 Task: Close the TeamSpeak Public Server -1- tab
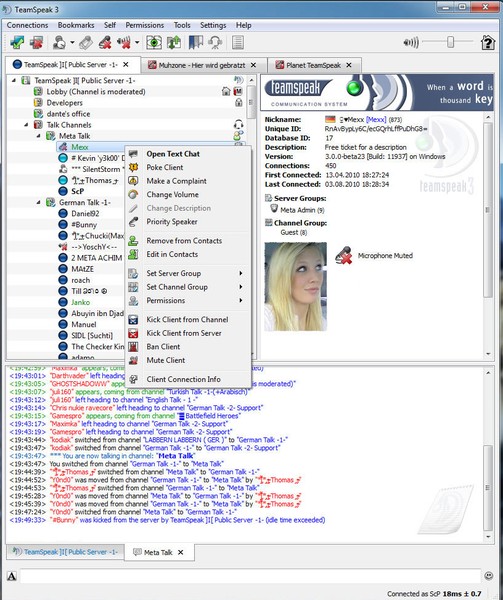pos(125,65)
